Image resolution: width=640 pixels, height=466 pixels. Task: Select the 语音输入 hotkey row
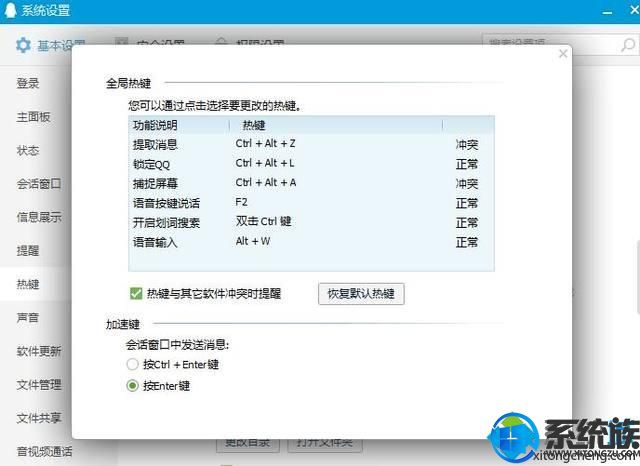click(311, 242)
